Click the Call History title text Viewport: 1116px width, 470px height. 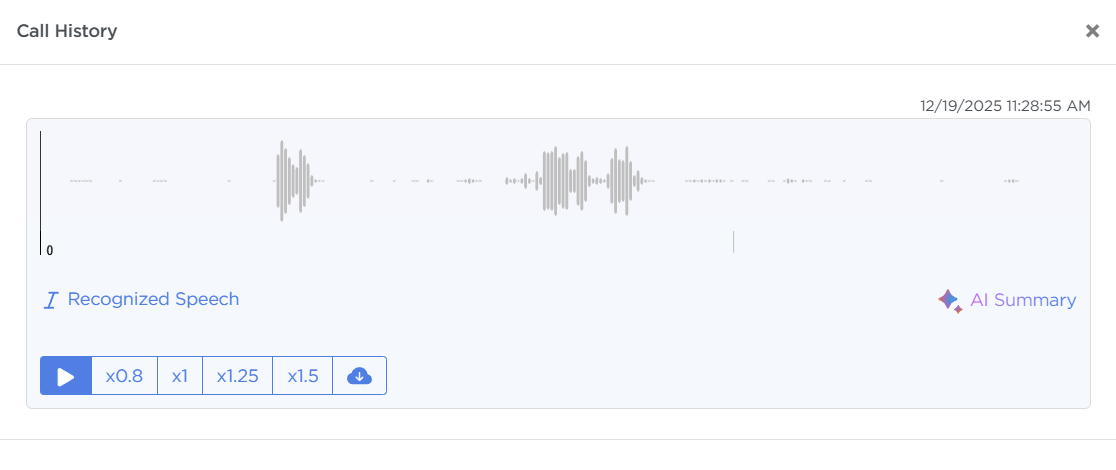(x=67, y=31)
